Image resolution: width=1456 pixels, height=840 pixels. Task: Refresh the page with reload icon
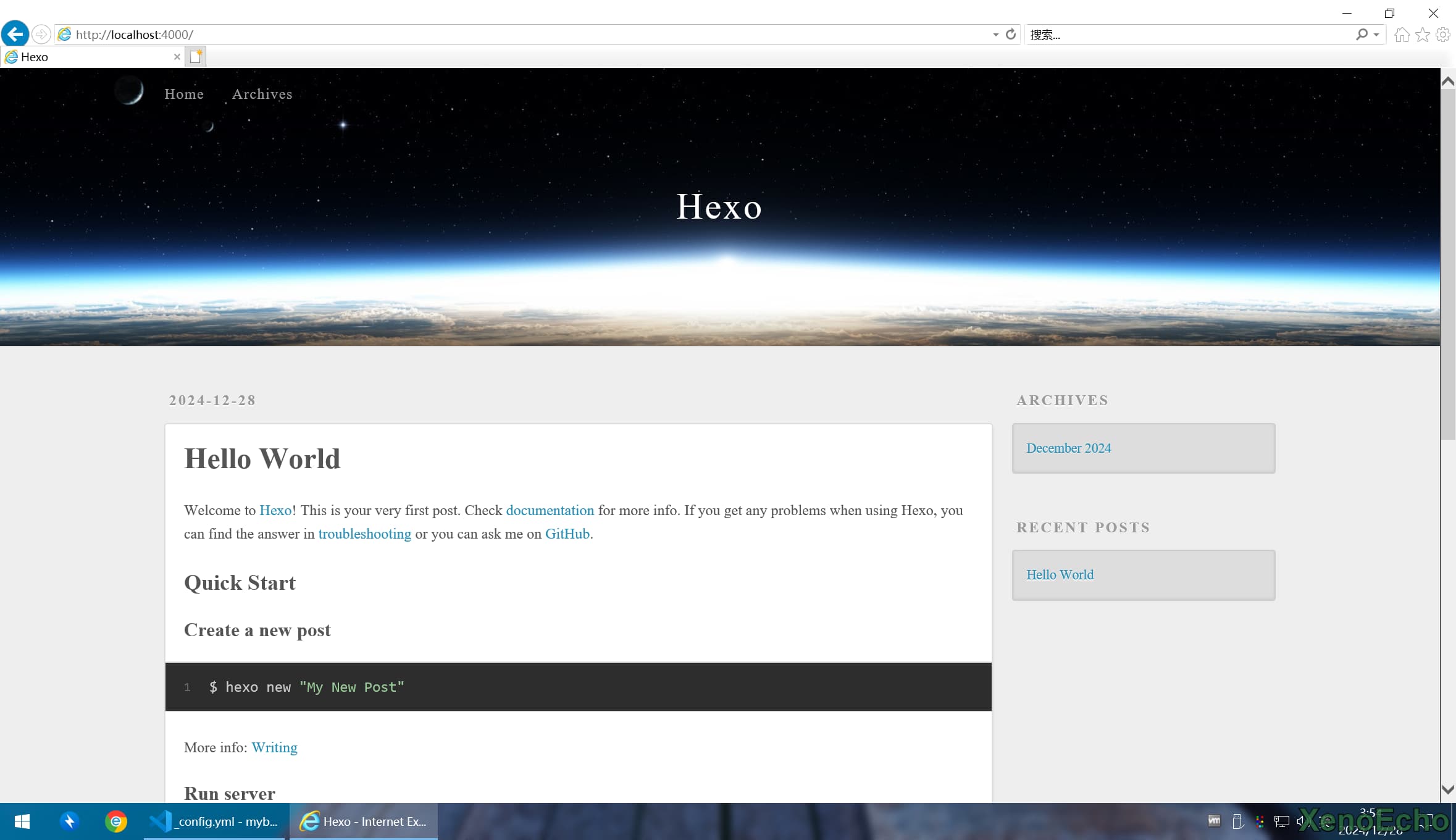[1011, 34]
